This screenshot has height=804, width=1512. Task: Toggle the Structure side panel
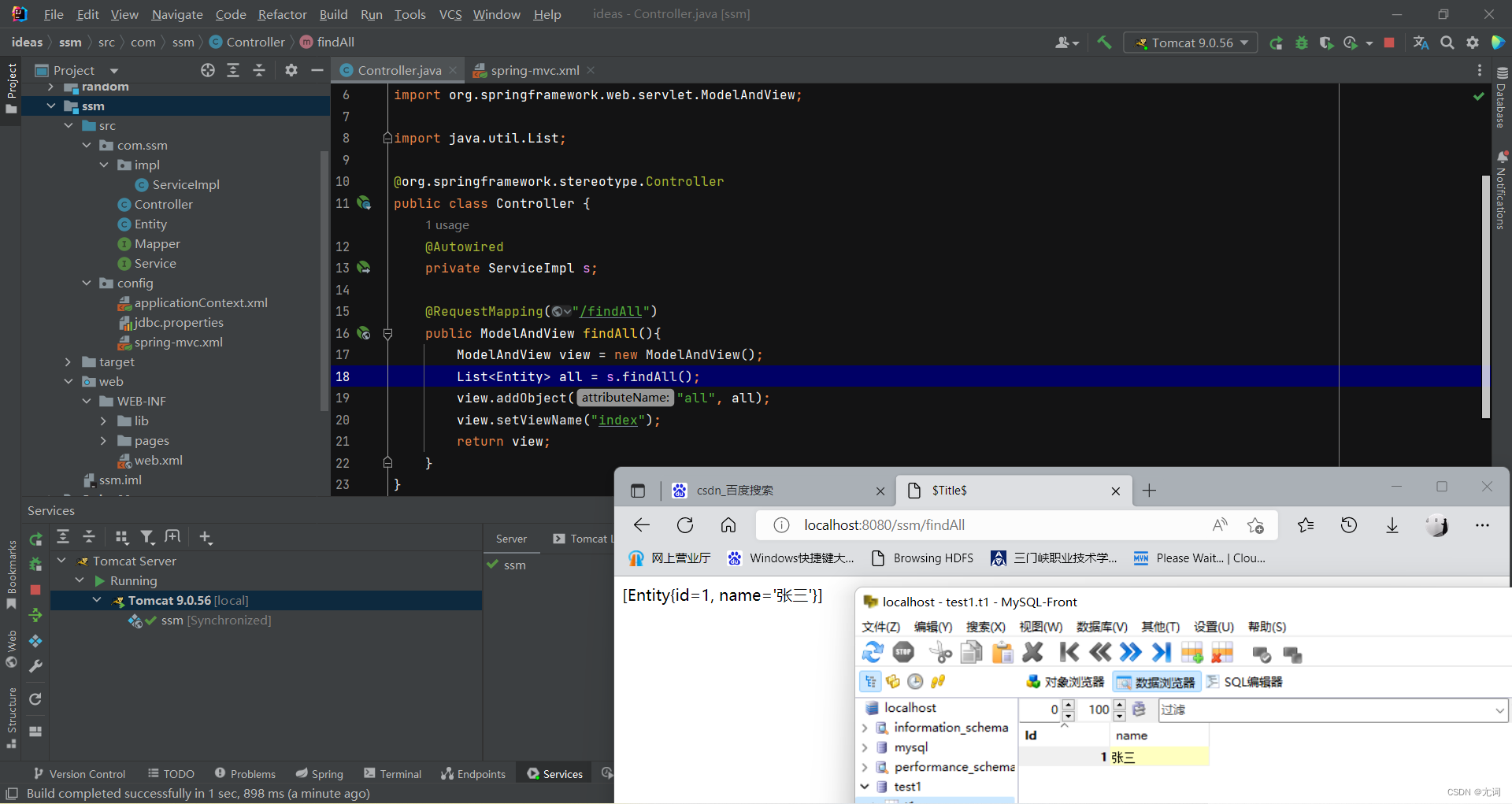12,717
